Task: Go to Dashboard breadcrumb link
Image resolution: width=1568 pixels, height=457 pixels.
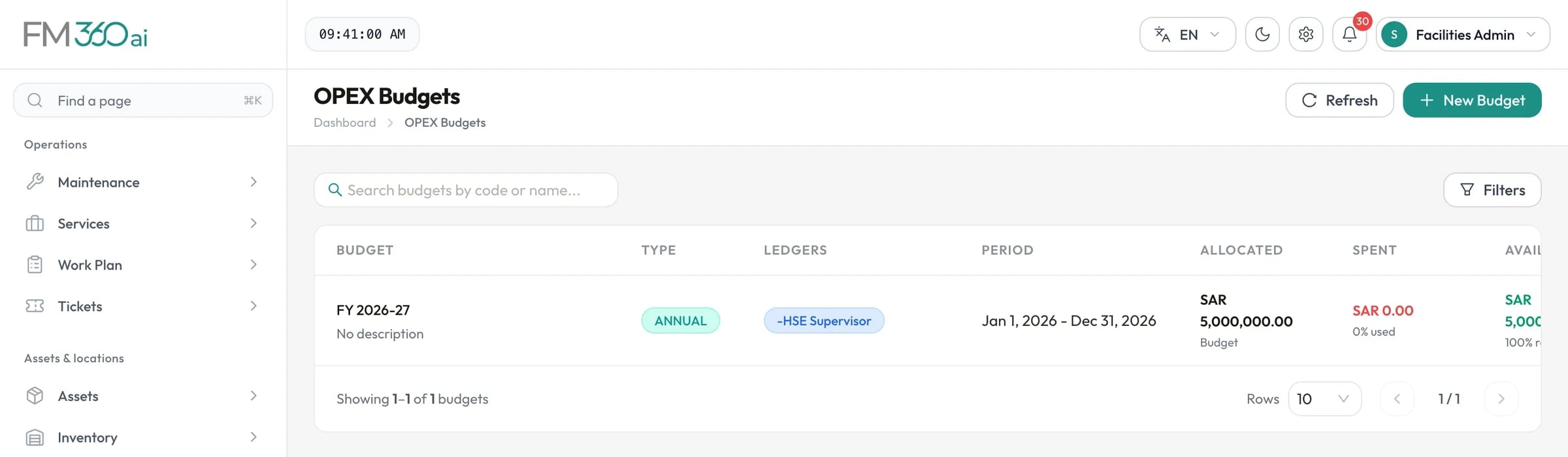Action: point(344,123)
